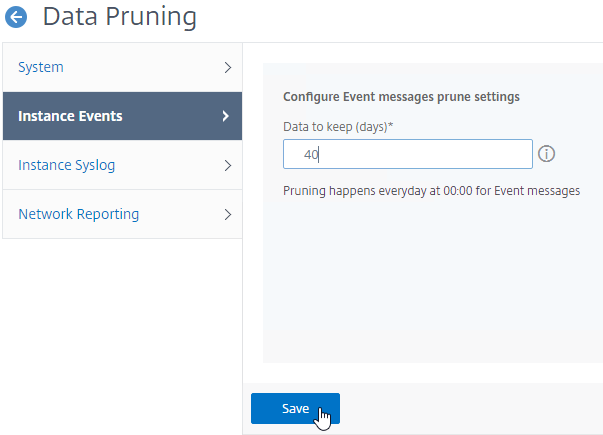Click the Save button
The width and height of the screenshot is (603, 435).
pyautogui.click(x=295, y=408)
